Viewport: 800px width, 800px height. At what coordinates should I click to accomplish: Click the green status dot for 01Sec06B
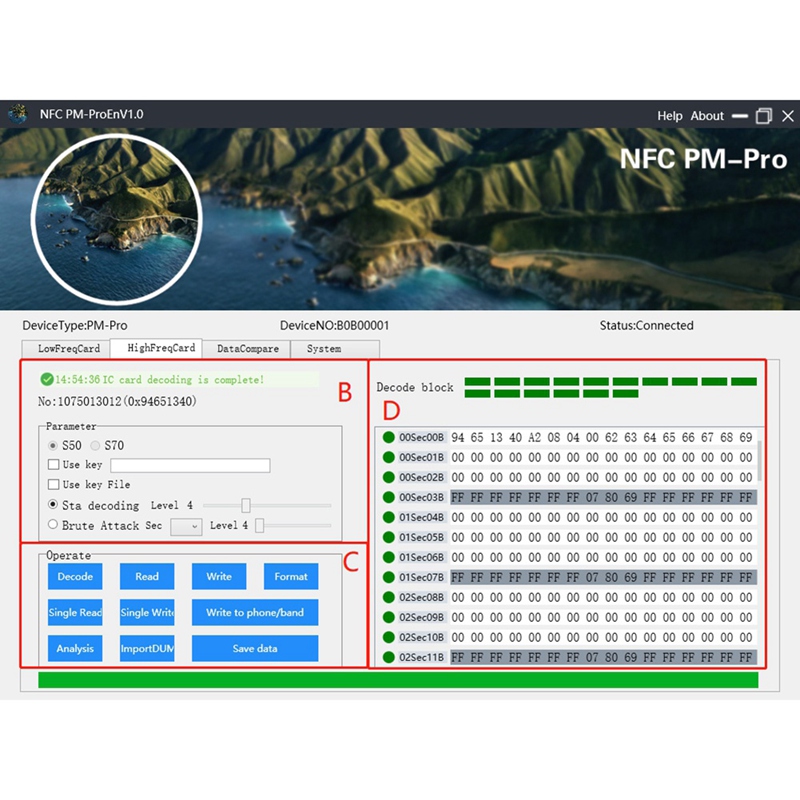(389, 557)
